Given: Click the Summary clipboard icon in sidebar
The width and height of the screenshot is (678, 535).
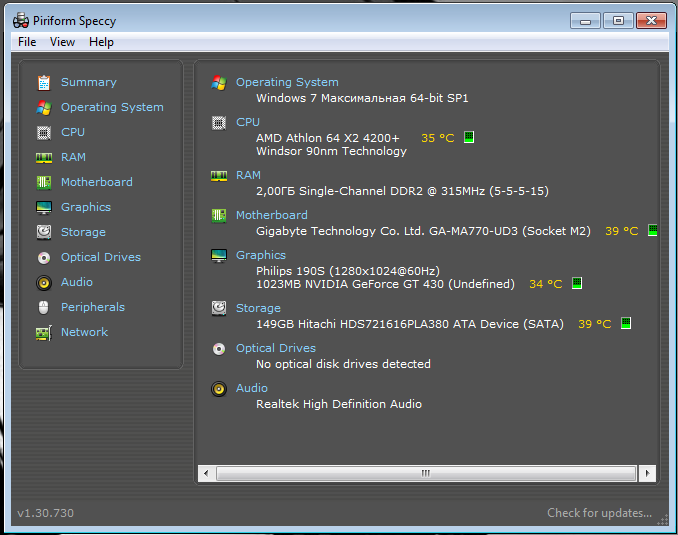Looking at the screenshot, I should (44, 82).
